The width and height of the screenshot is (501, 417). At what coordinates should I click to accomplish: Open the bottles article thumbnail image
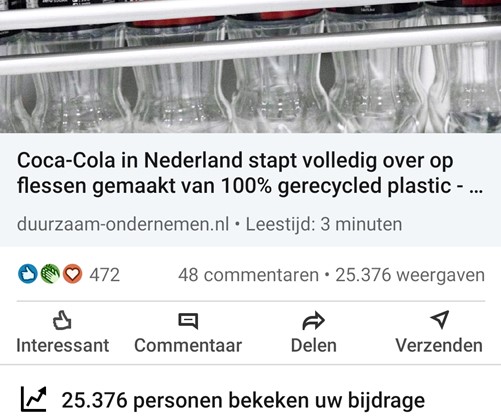click(250, 66)
